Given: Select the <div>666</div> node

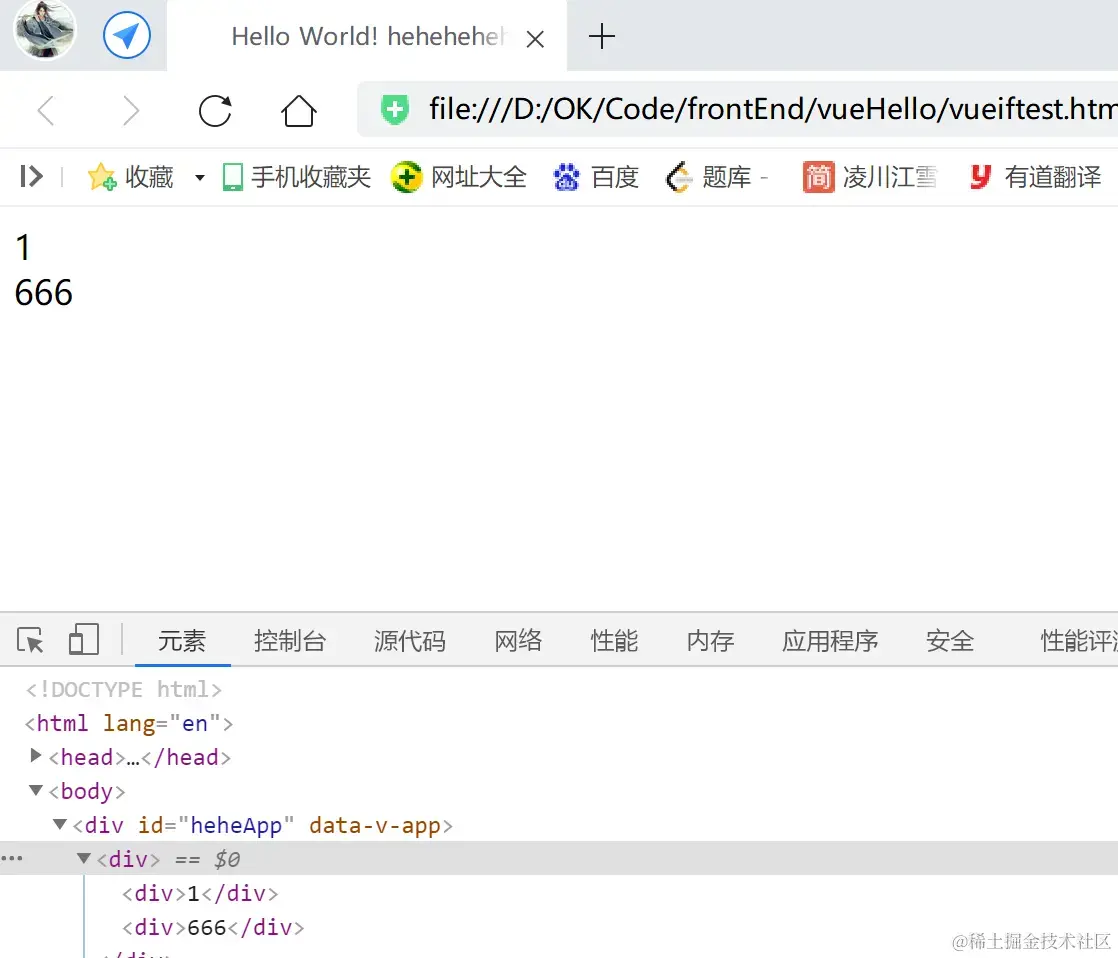Looking at the screenshot, I should (212, 927).
